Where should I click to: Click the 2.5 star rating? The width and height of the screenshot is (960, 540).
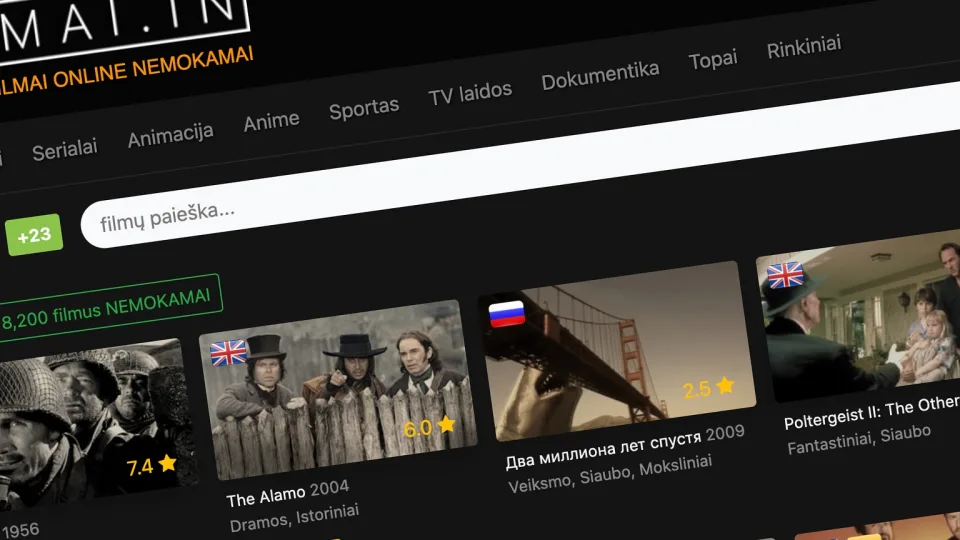[708, 388]
